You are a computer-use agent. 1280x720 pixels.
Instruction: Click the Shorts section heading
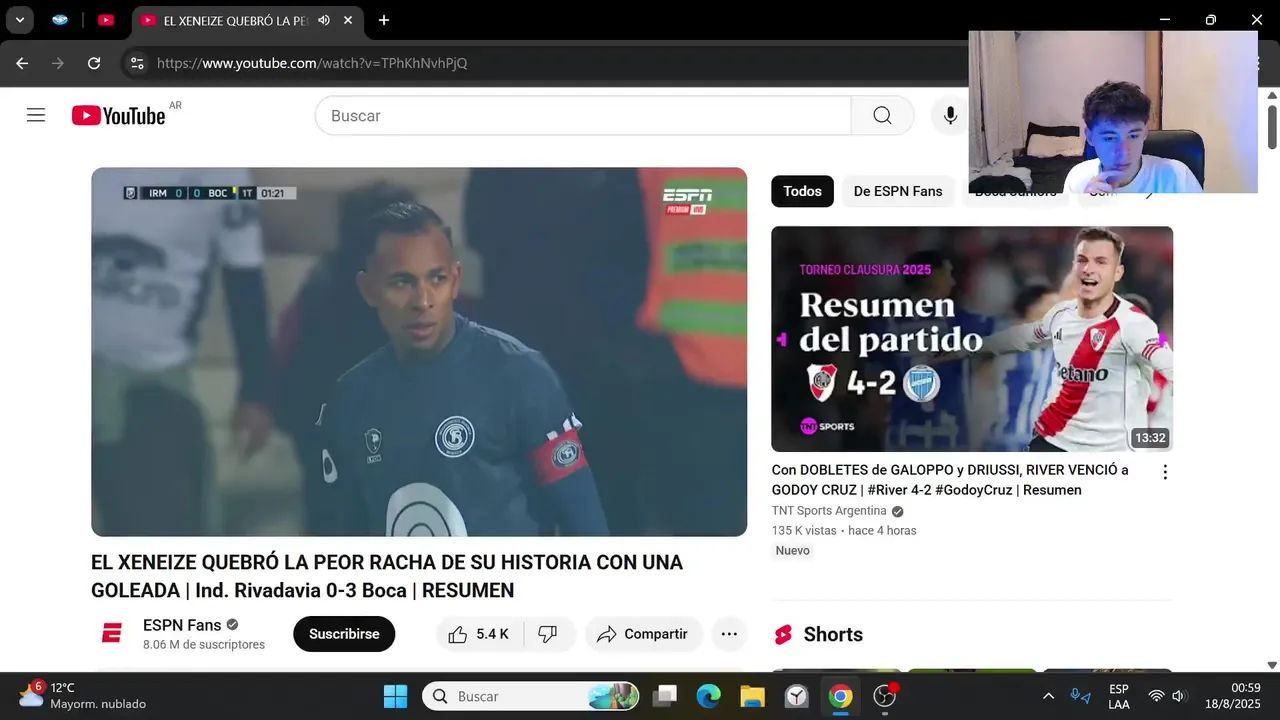(833, 634)
